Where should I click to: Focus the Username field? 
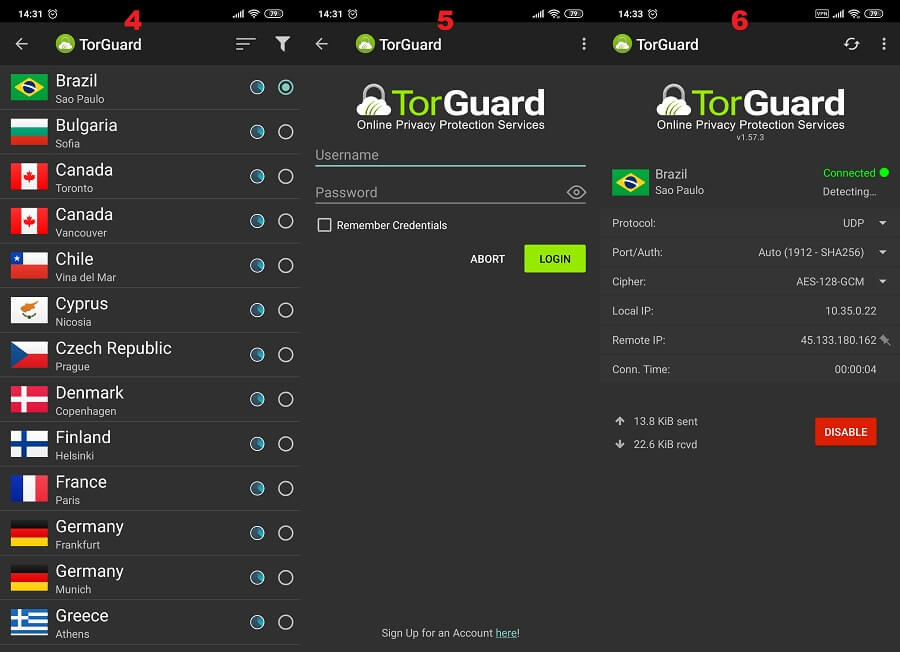point(451,156)
